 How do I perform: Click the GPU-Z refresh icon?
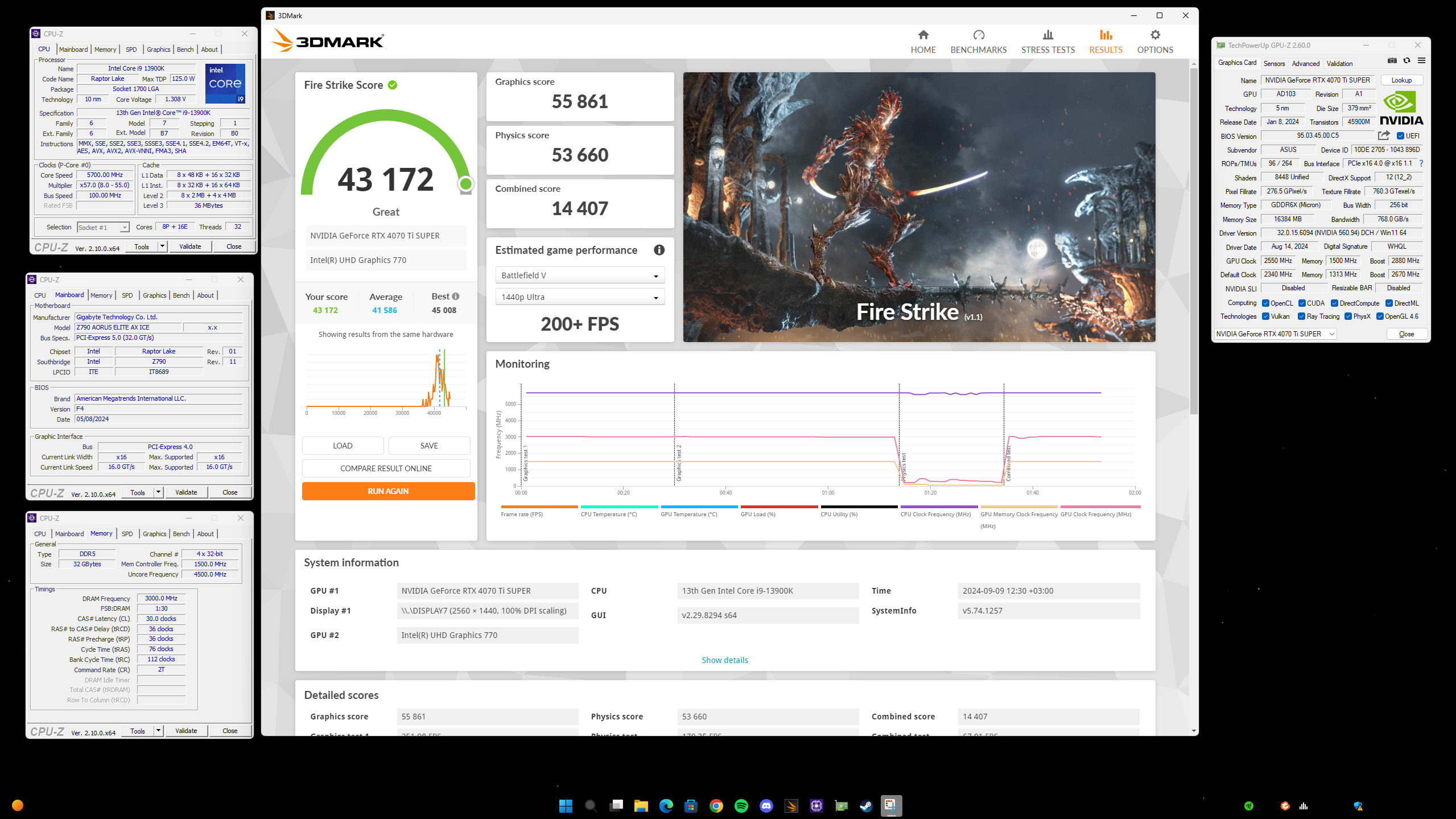(1406, 61)
